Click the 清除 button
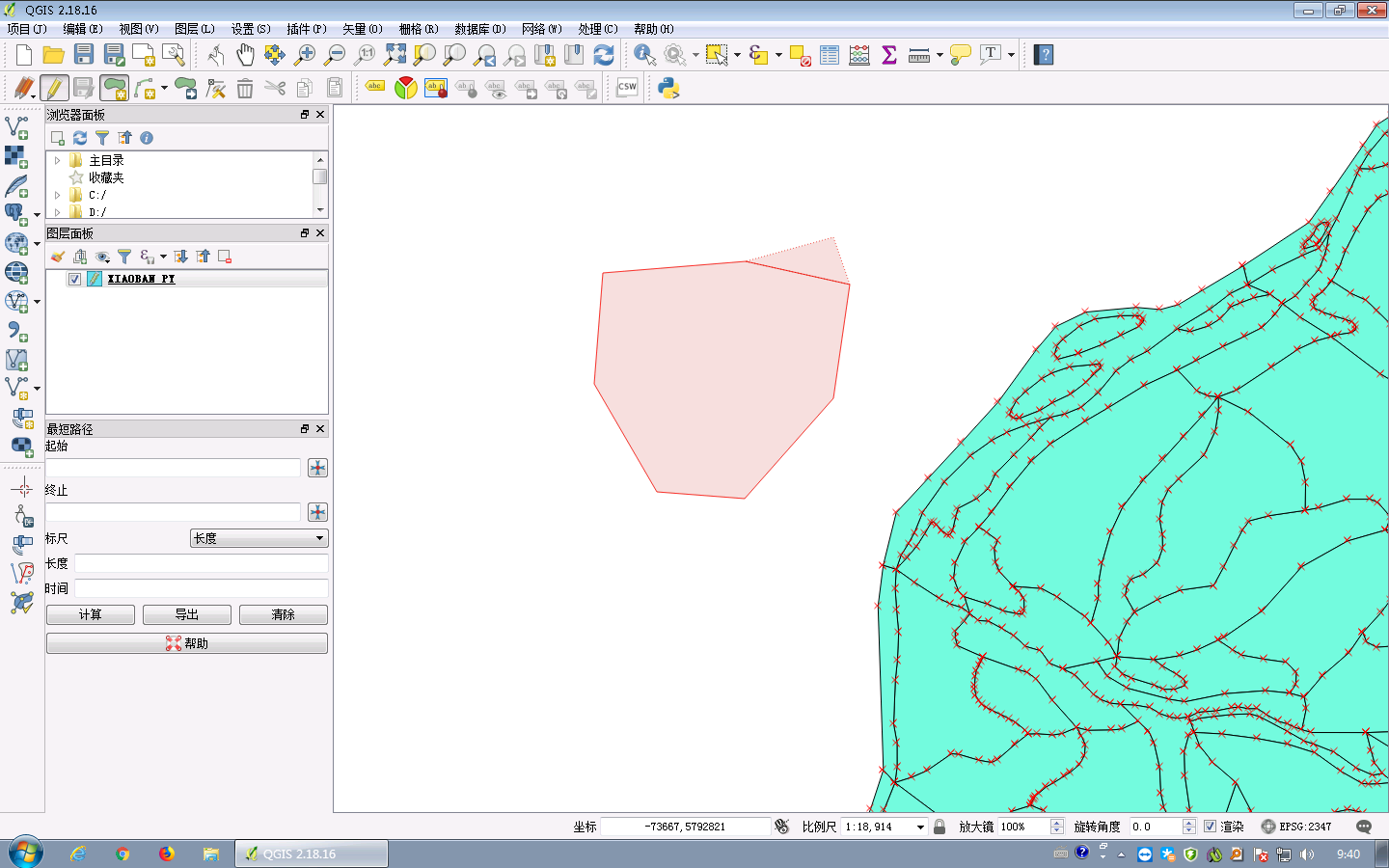 284,614
